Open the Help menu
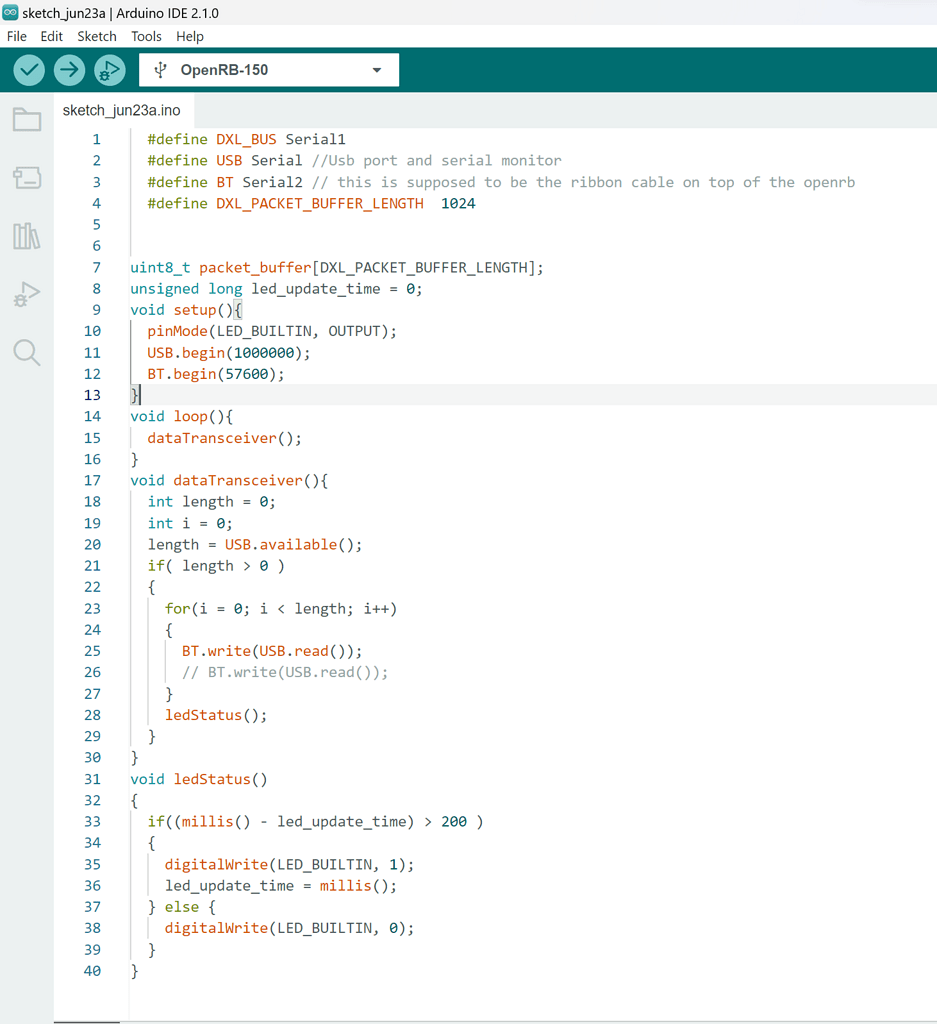Viewport: 937px width, 1024px height. [x=189, y=36]
